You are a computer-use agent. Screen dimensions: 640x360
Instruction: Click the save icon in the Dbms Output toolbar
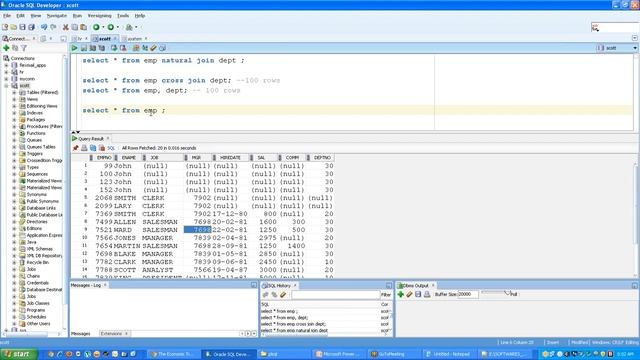pyautogui.click(x=418, y=294)
